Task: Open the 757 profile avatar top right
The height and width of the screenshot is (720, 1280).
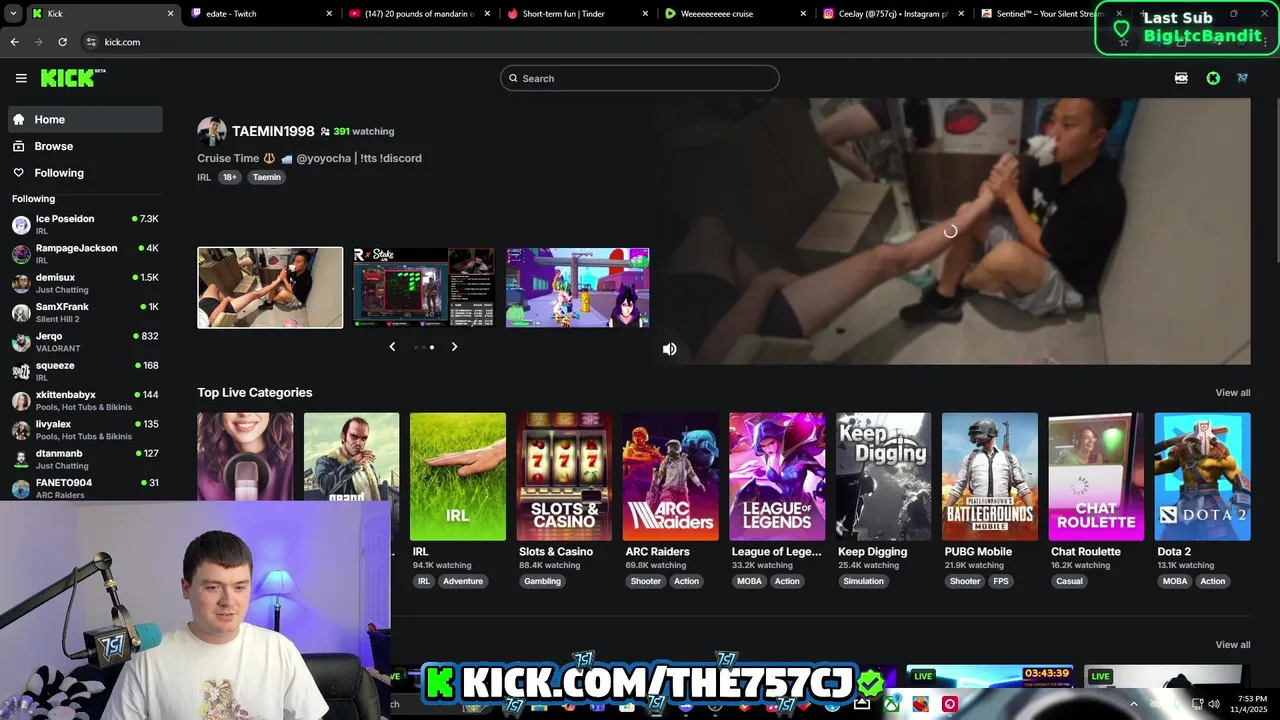Action: click(1242, 78)
